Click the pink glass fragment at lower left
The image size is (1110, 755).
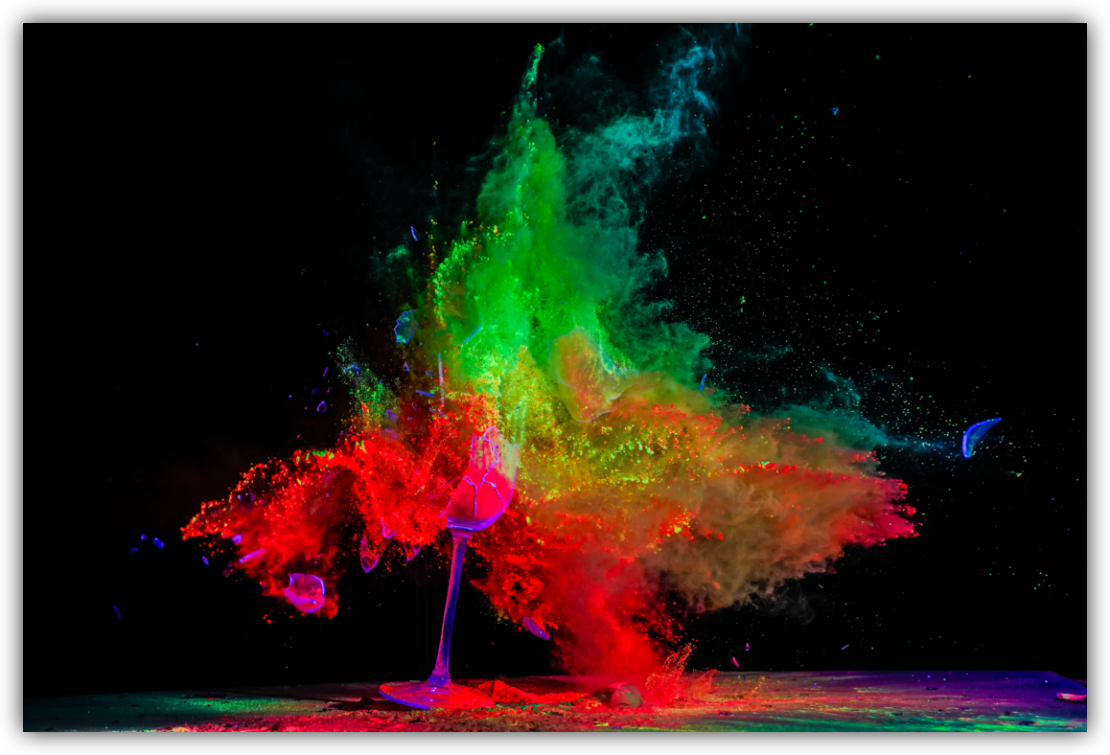pyautogui.click(x=304, y=592)
